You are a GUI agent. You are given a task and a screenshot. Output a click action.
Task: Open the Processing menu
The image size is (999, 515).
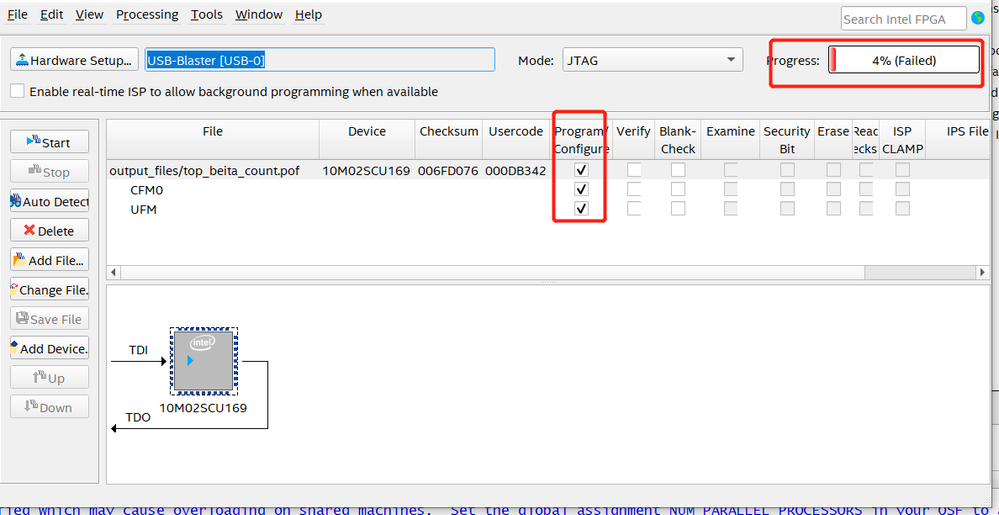pos(147,15)
